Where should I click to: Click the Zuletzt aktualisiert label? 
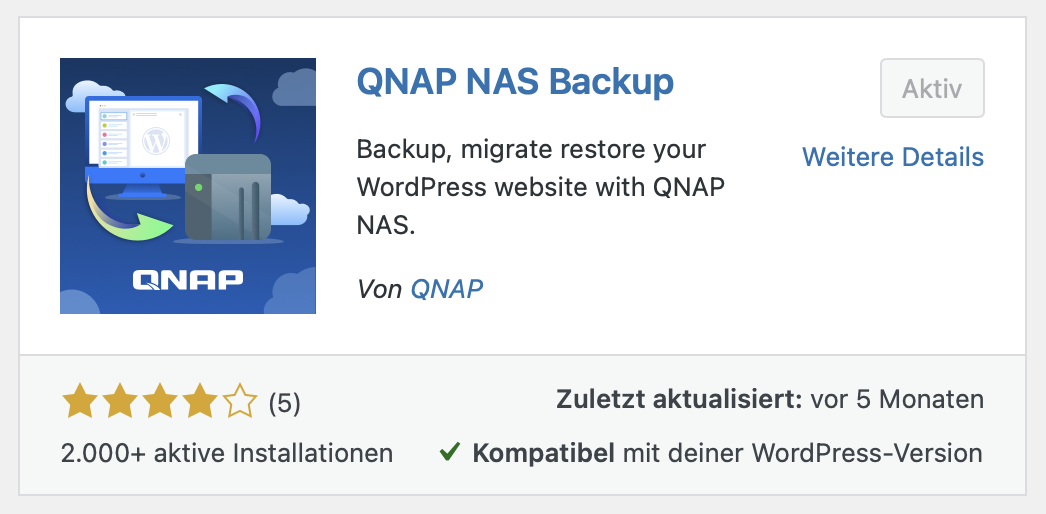679,399
